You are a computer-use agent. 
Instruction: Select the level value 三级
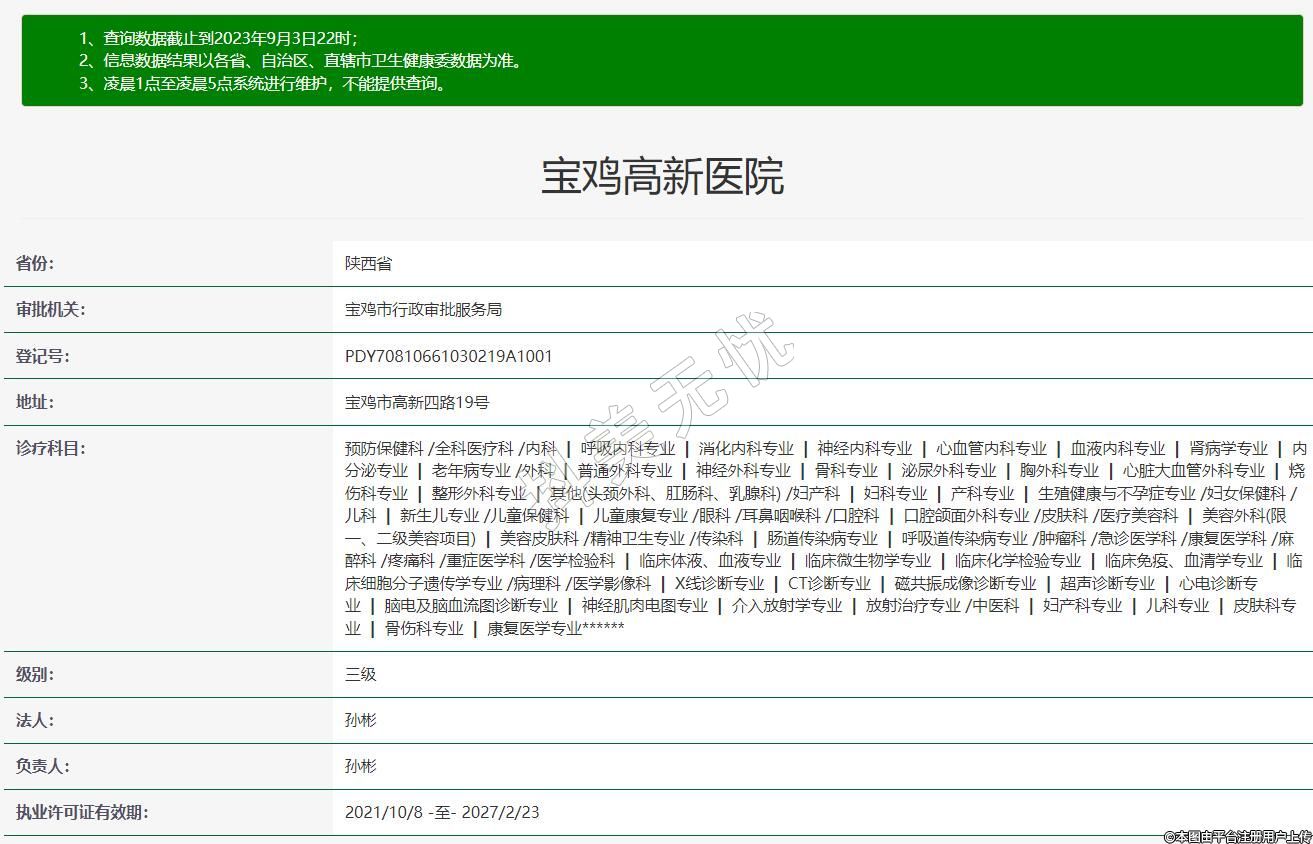click(x=360, y=674)
